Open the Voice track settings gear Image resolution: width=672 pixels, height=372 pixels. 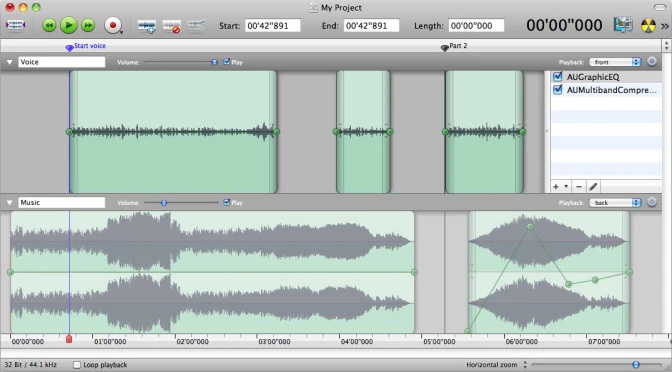pyautogui.click(x=652, y=62)
